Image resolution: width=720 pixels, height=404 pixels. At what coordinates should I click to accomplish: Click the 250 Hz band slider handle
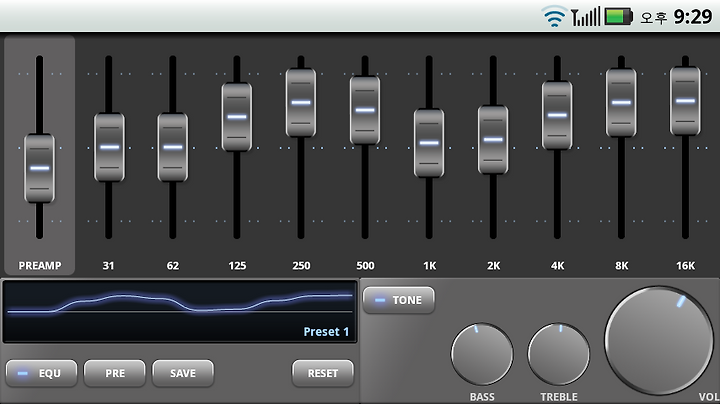click(x=301, y=102)
